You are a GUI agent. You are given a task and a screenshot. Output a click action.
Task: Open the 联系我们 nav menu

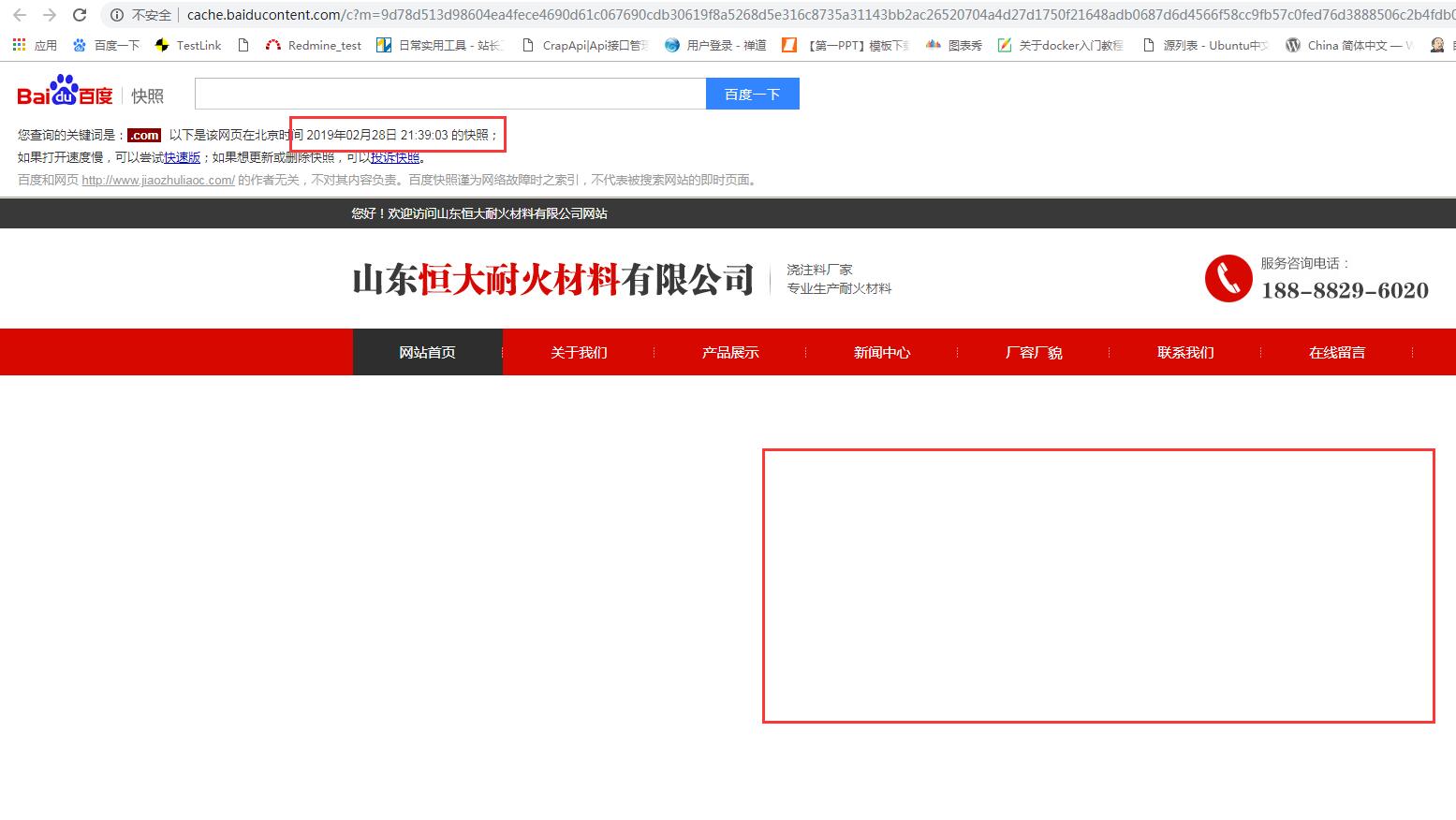pos(1185,352)
